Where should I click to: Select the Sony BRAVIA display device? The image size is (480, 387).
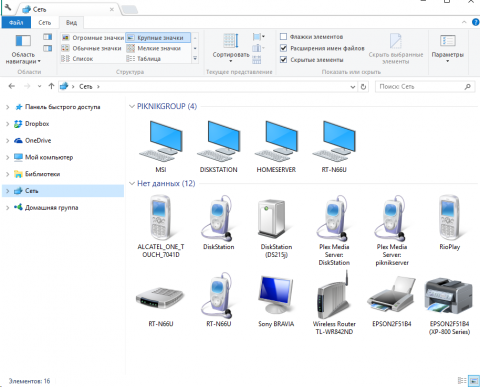[x=276, y=301]
